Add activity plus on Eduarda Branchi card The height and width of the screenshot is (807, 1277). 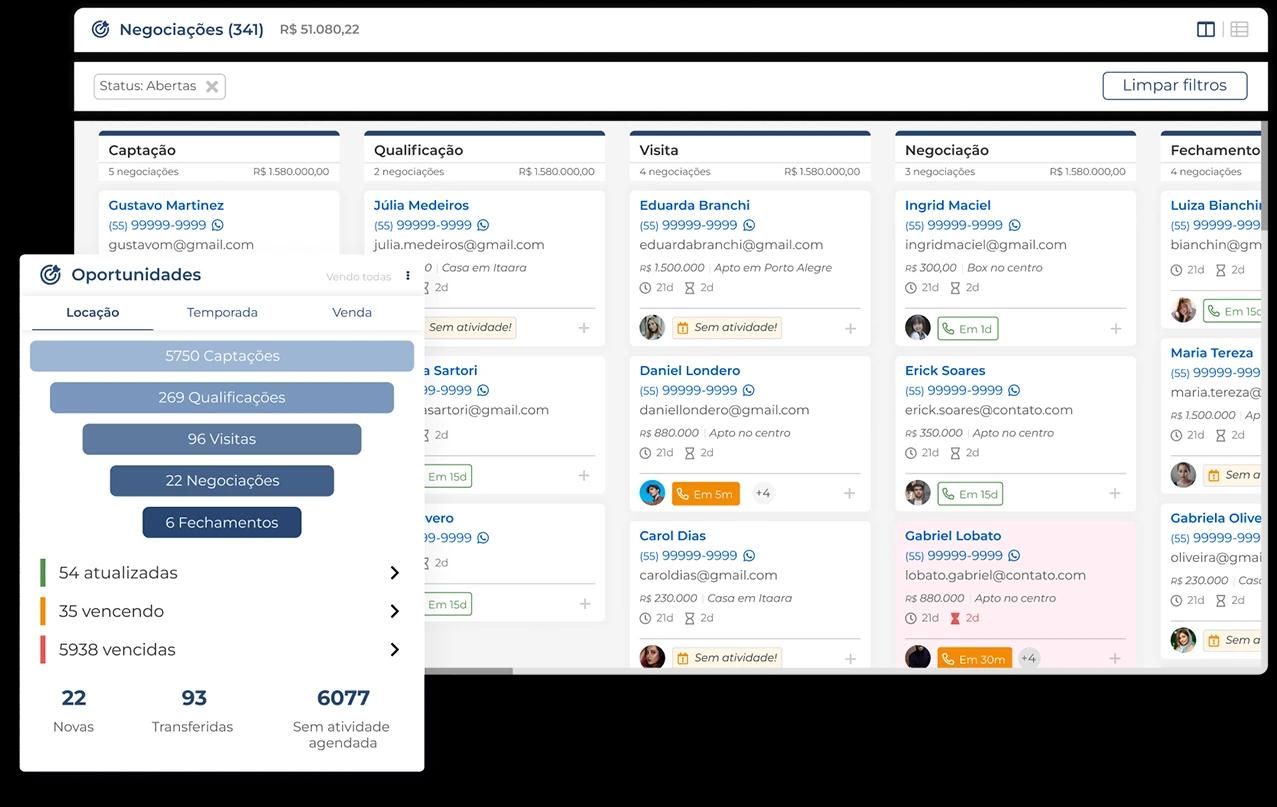click(850, 328)
